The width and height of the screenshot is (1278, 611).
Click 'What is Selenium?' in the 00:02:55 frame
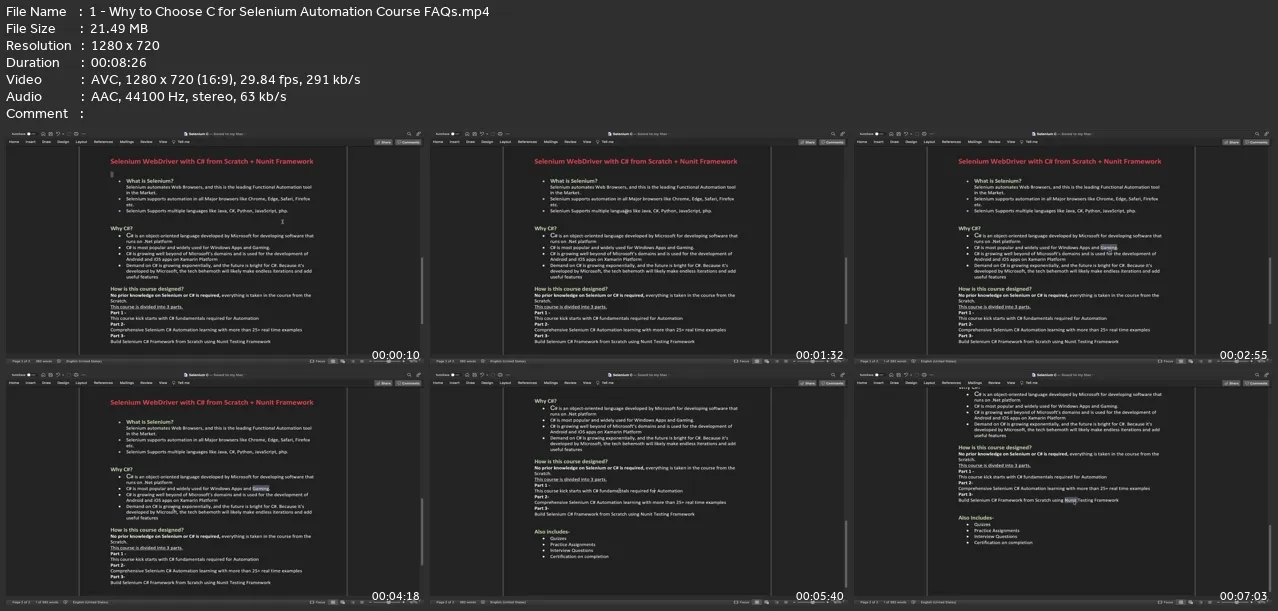(x=998, y=181)
